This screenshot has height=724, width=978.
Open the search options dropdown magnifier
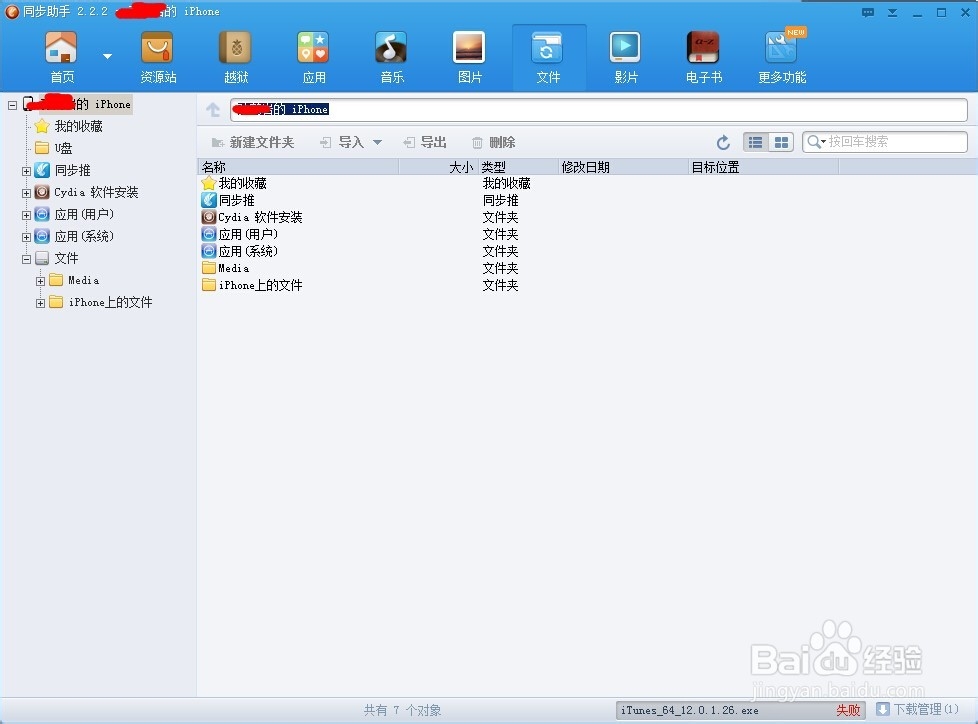coord(816,142)
